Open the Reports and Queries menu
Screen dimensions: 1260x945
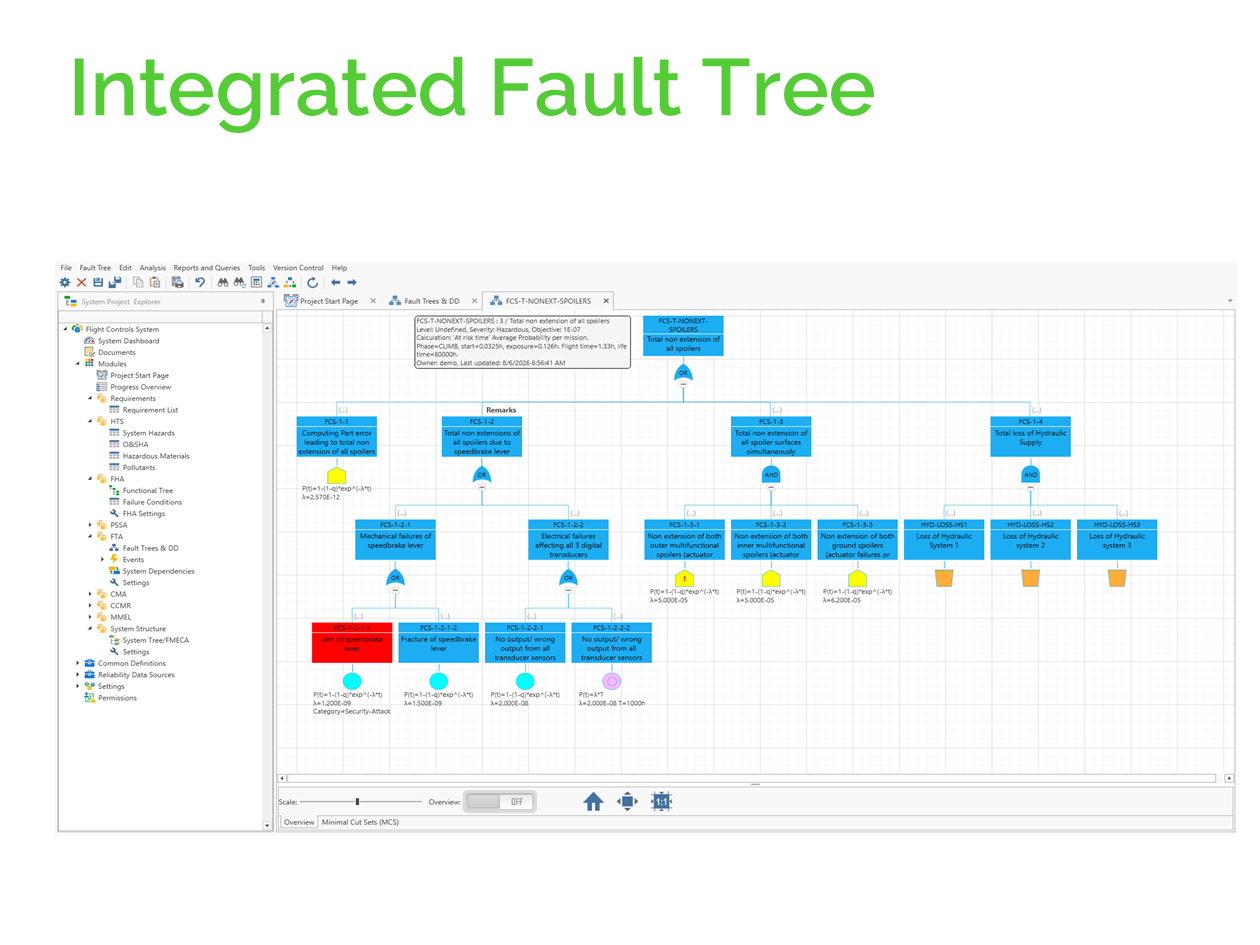207,268
